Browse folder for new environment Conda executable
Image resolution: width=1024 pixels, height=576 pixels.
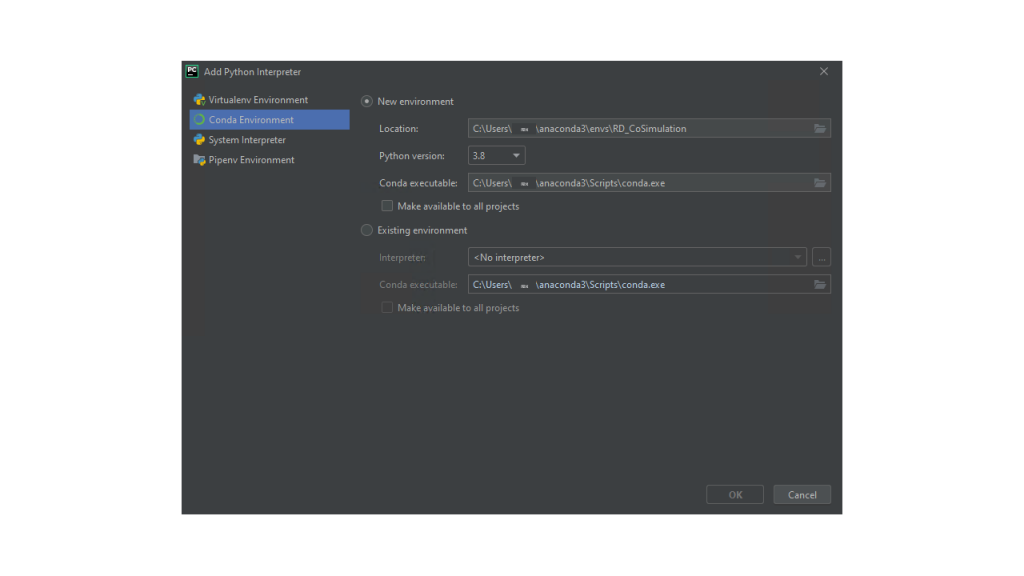coord(820,184)
